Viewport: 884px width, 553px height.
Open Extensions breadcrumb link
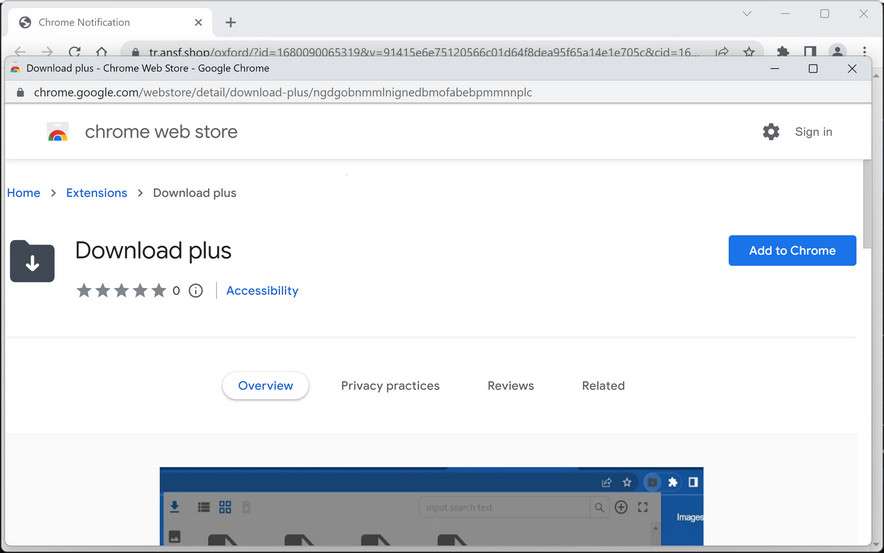point(96,193)
